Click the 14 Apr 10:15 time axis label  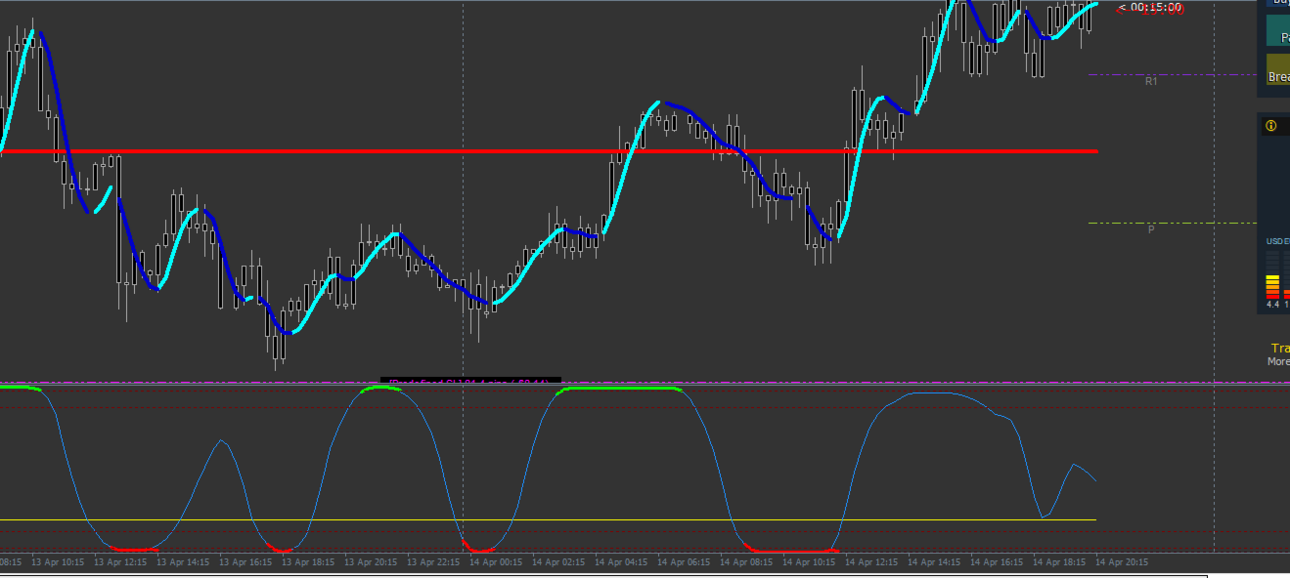[808, 562]
